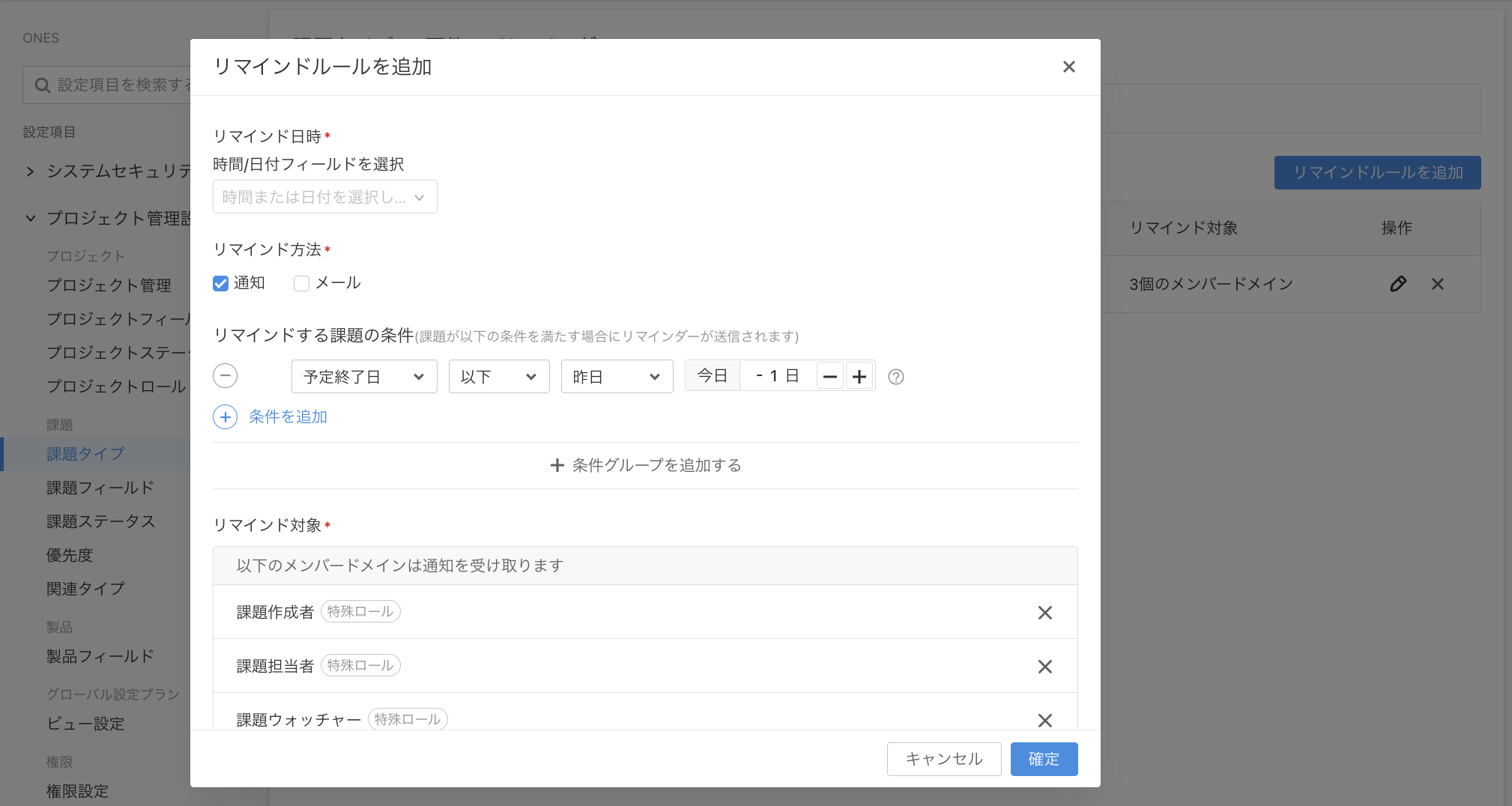This screenshot has width=1512, height=806.
Task: Close the リマインドルールを追加 dialog with X
Action: coord(1068,67)
